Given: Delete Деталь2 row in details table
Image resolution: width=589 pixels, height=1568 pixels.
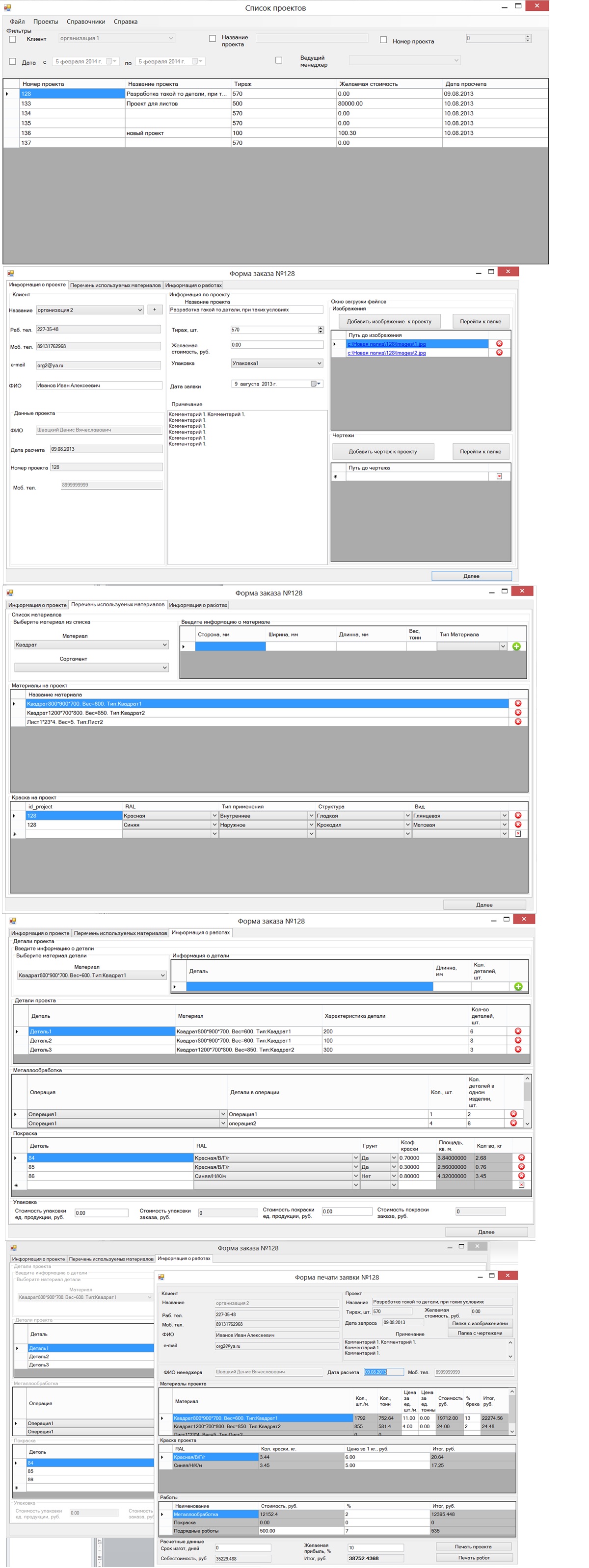Looking at the screenshot, I should pos(518,1040).
